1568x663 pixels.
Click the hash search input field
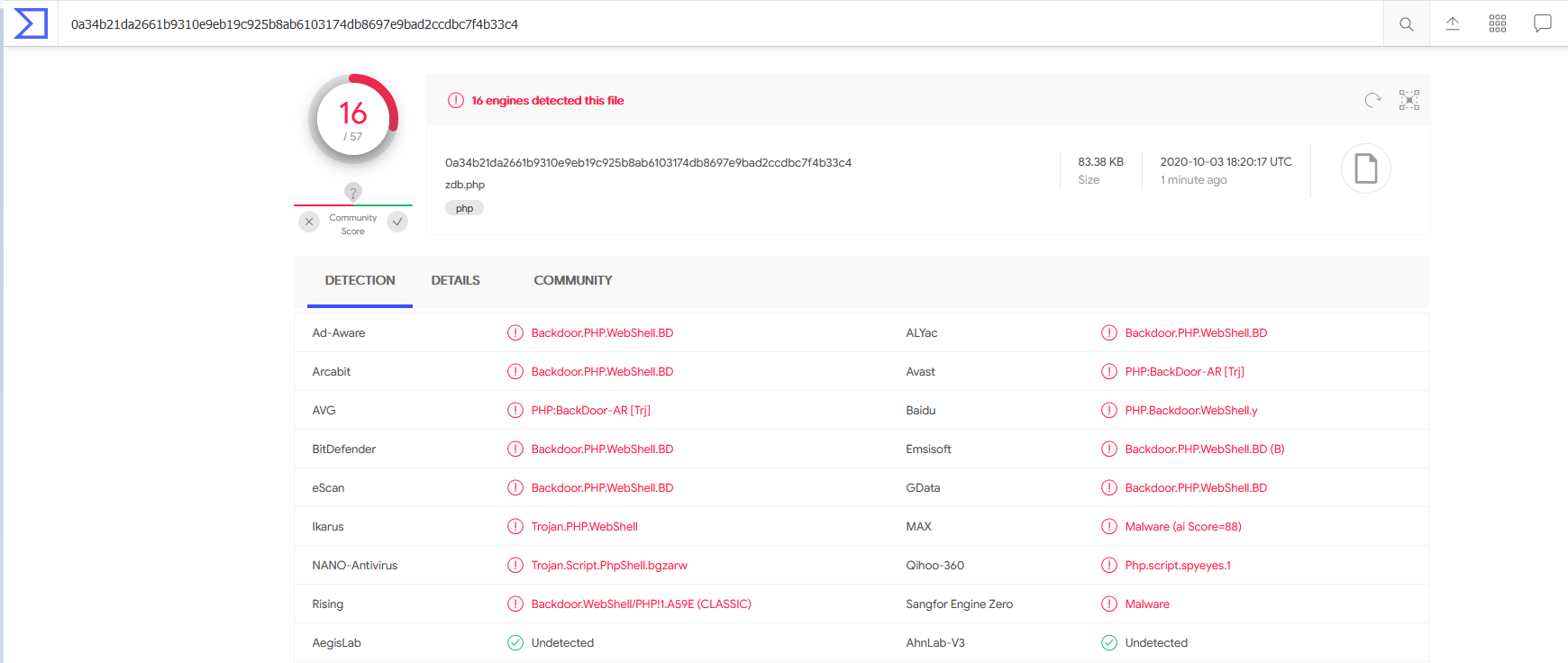click(x=721, y=24)
